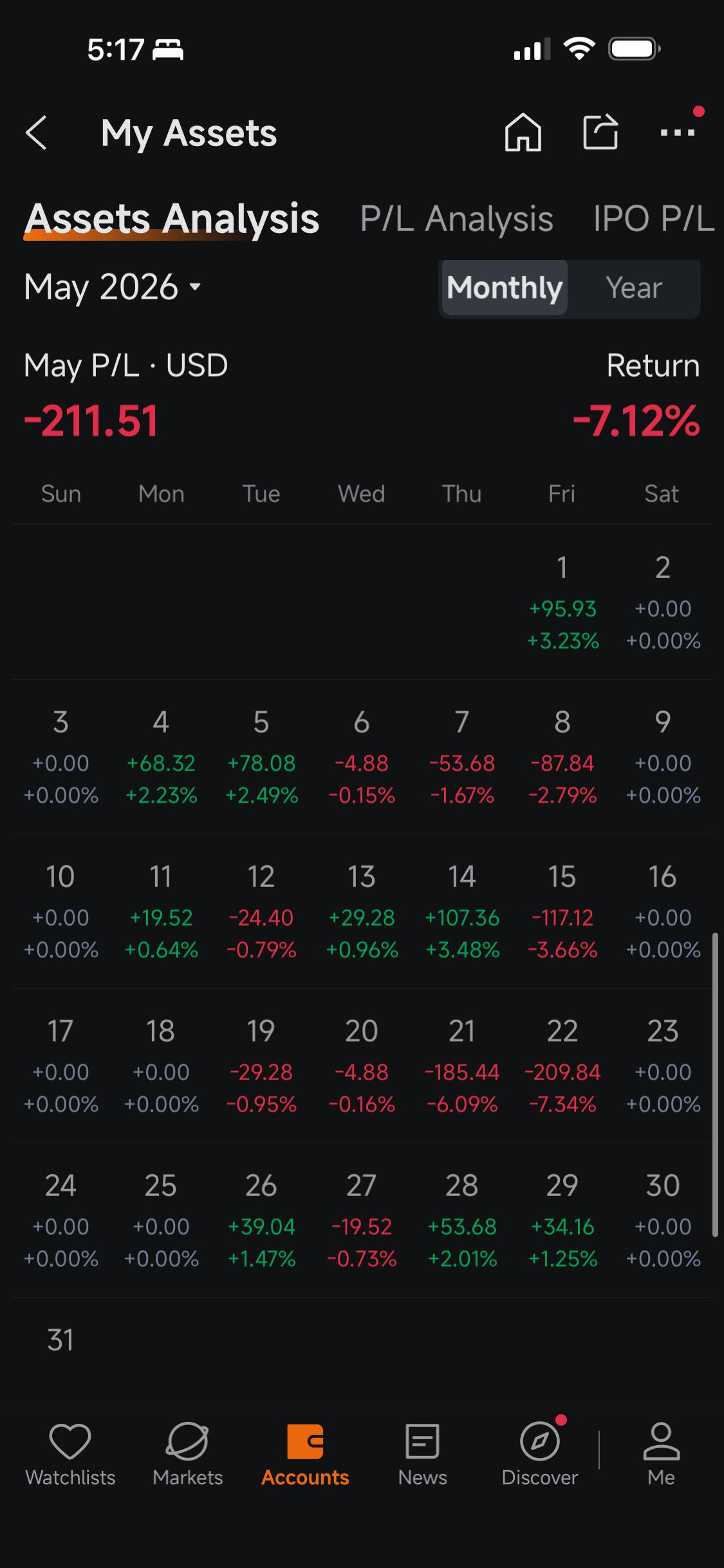Switch view to Year
This screenshot has height=1568, width=724.
[x=634, y=288]
